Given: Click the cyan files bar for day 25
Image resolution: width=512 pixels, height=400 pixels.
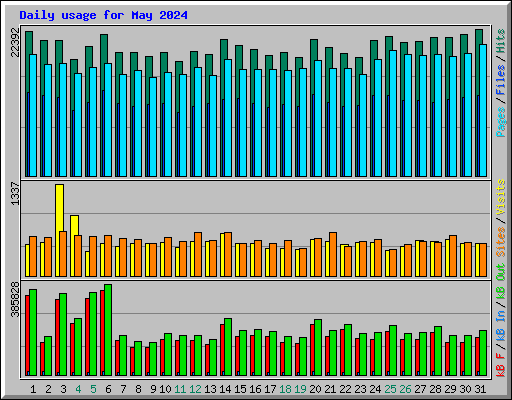Looking at the screenshot, I should (x=393, y=113).
